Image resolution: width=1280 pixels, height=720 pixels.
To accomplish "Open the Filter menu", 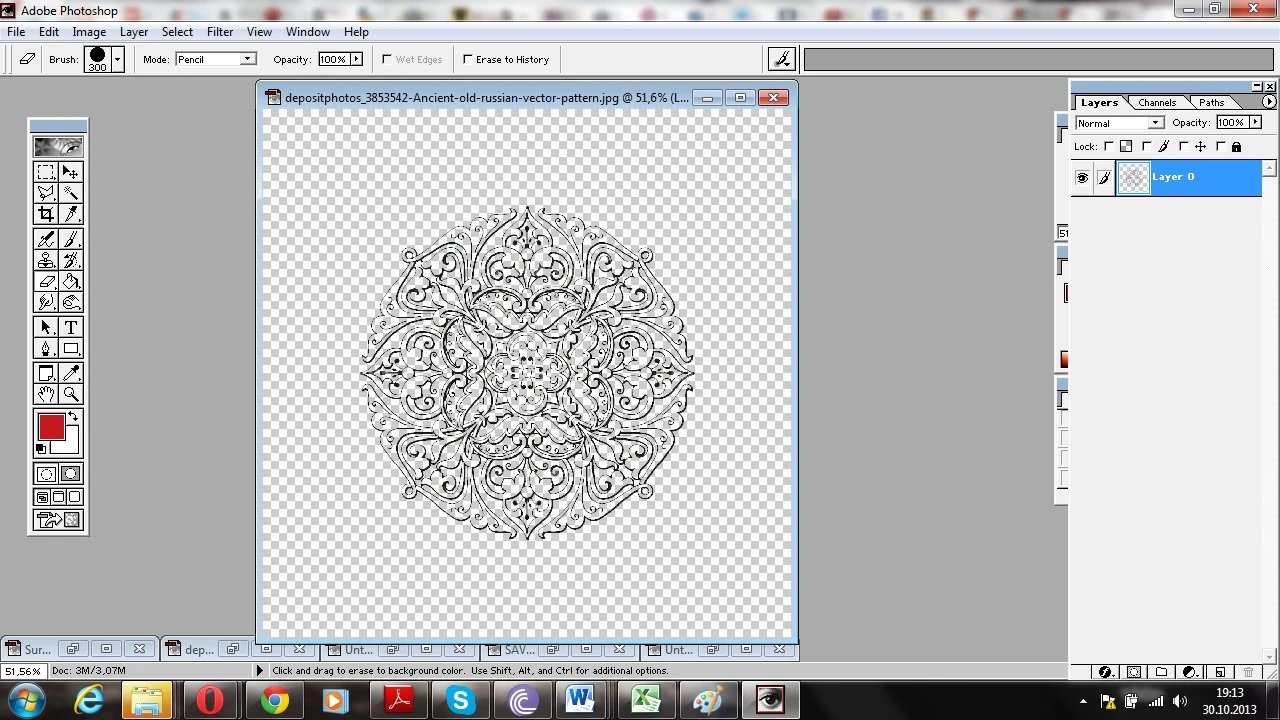I will 220,32.
